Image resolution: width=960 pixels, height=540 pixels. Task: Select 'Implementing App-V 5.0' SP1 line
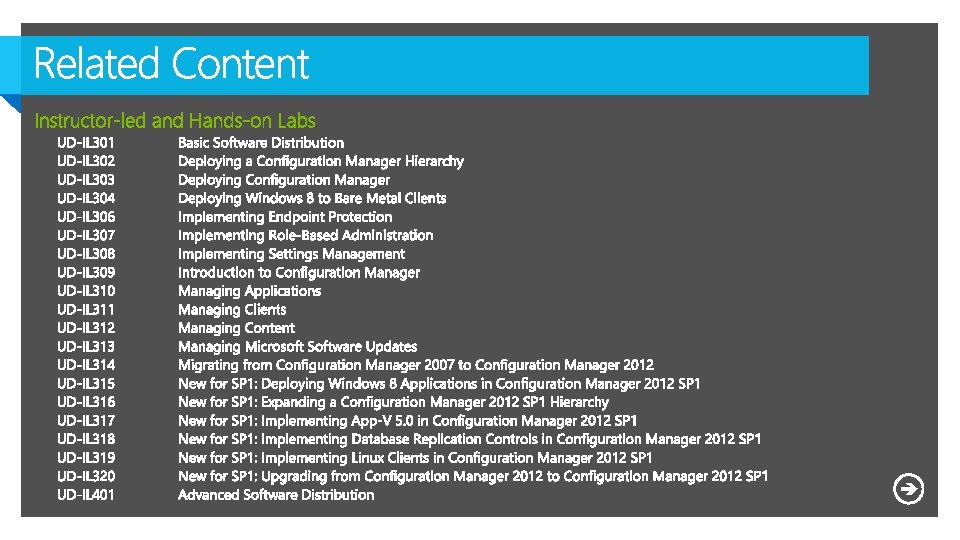(407, 421)
